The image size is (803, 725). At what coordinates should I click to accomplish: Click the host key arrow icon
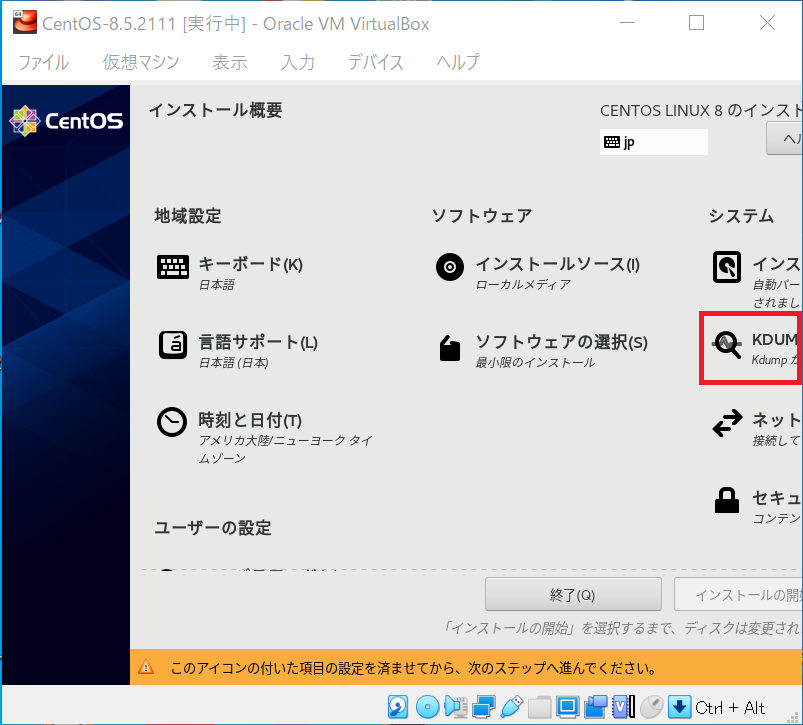coord(680,707)
